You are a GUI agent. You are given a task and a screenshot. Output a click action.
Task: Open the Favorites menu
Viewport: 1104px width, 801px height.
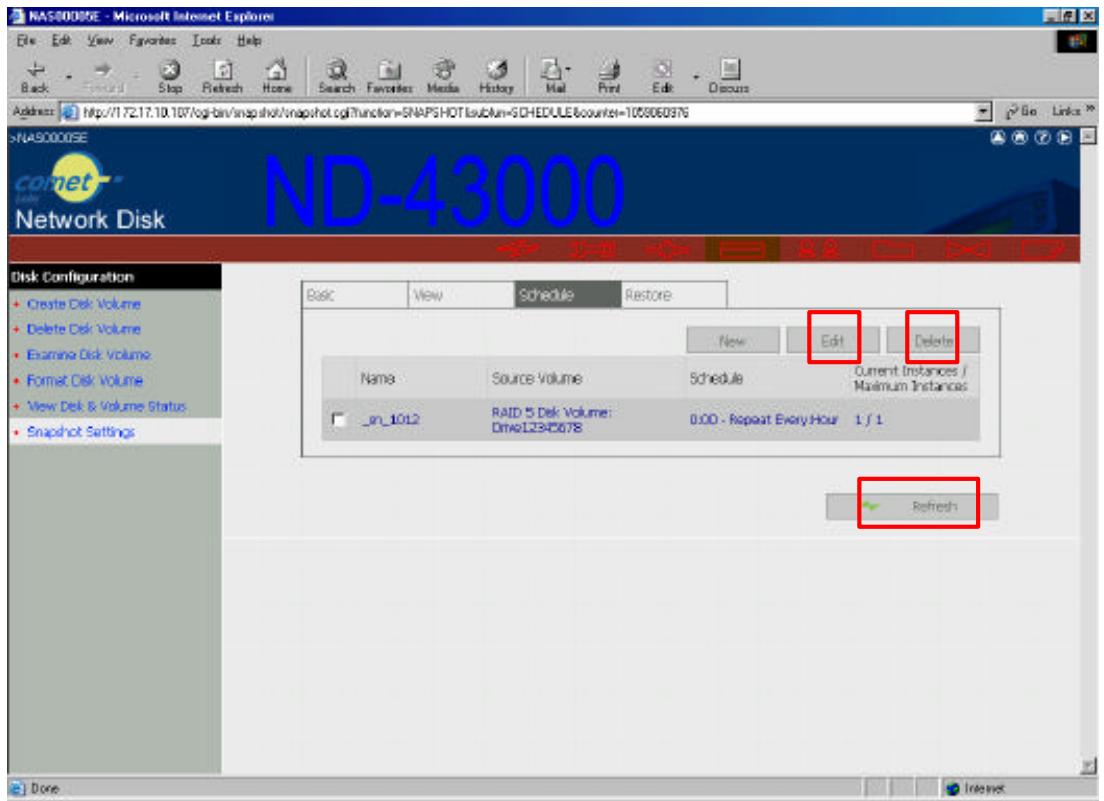click(x=152, y=40)
